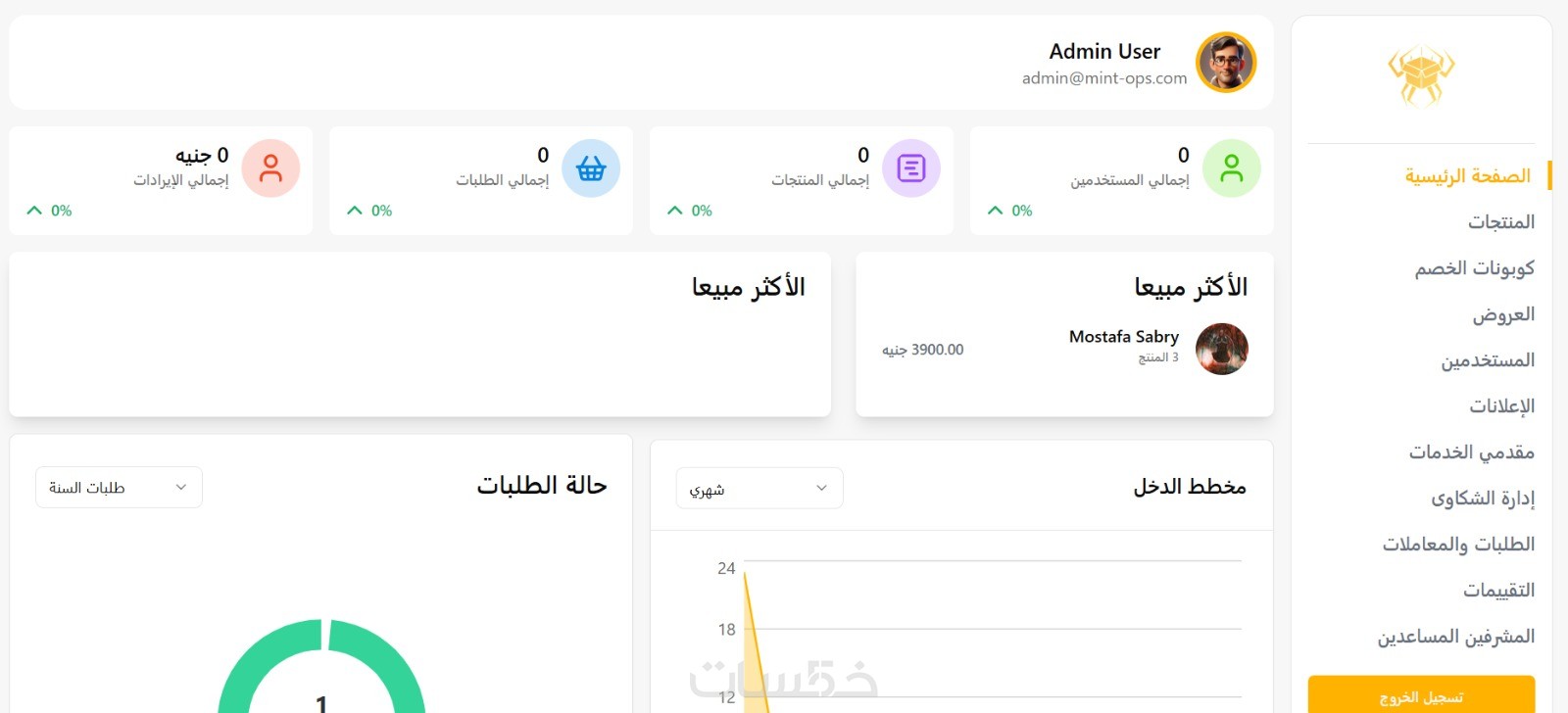Click Mostafa Sabry's avatar photo
Screen dimensions: 1568x713
[x=1222, y=349]
